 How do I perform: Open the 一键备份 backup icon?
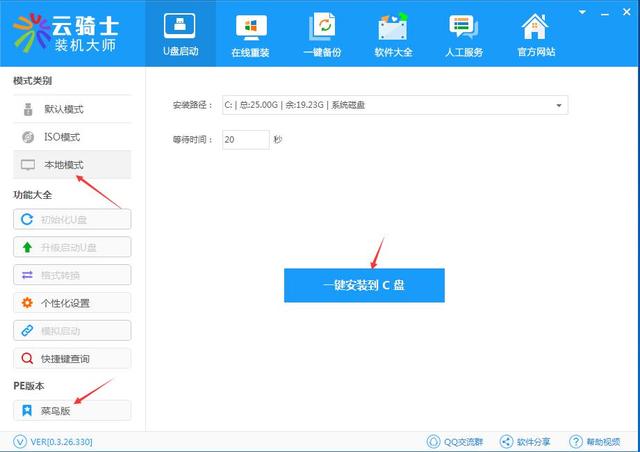(322, 35)
